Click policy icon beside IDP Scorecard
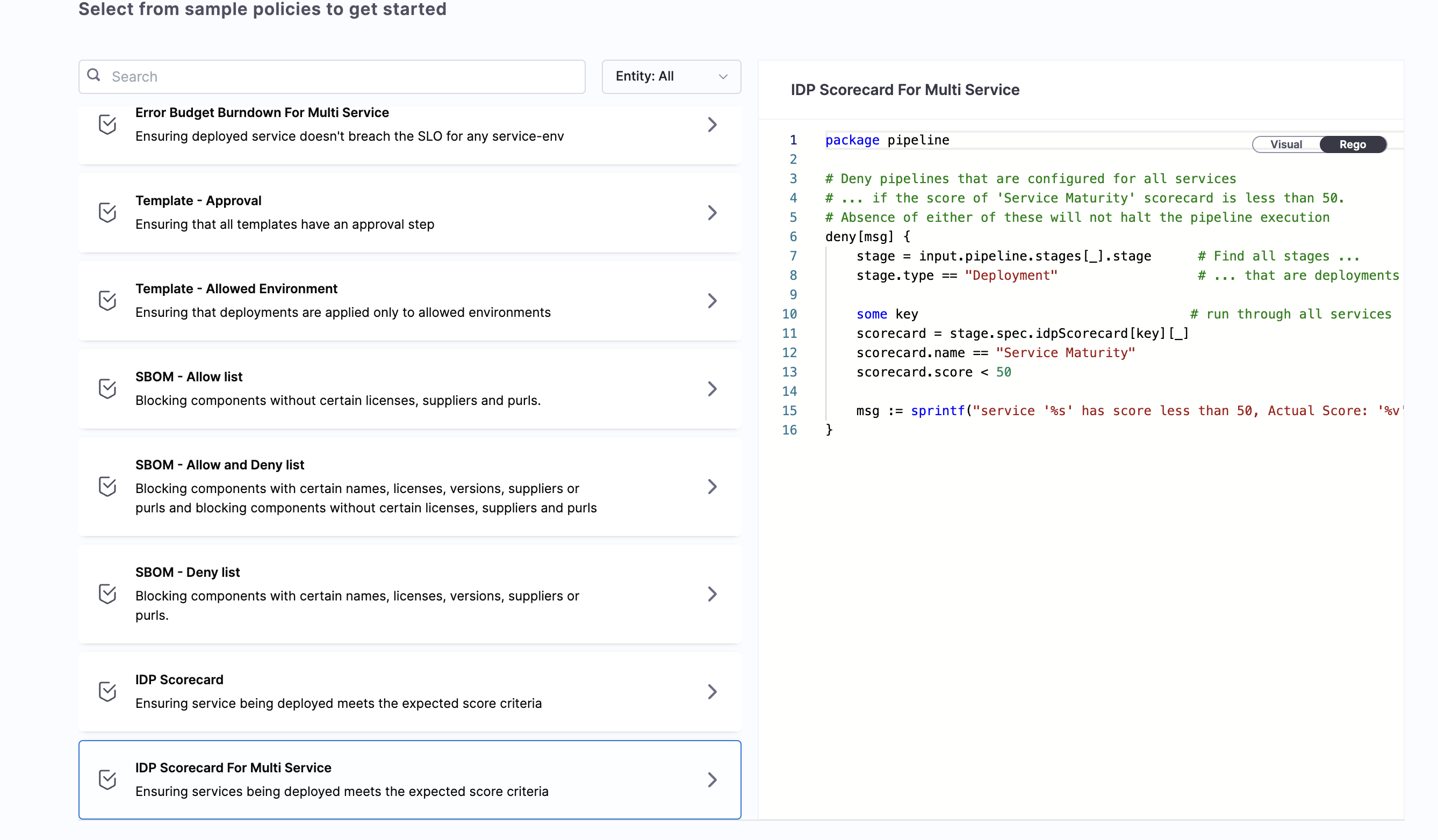 pyautogui.click(x=107, y=691)
